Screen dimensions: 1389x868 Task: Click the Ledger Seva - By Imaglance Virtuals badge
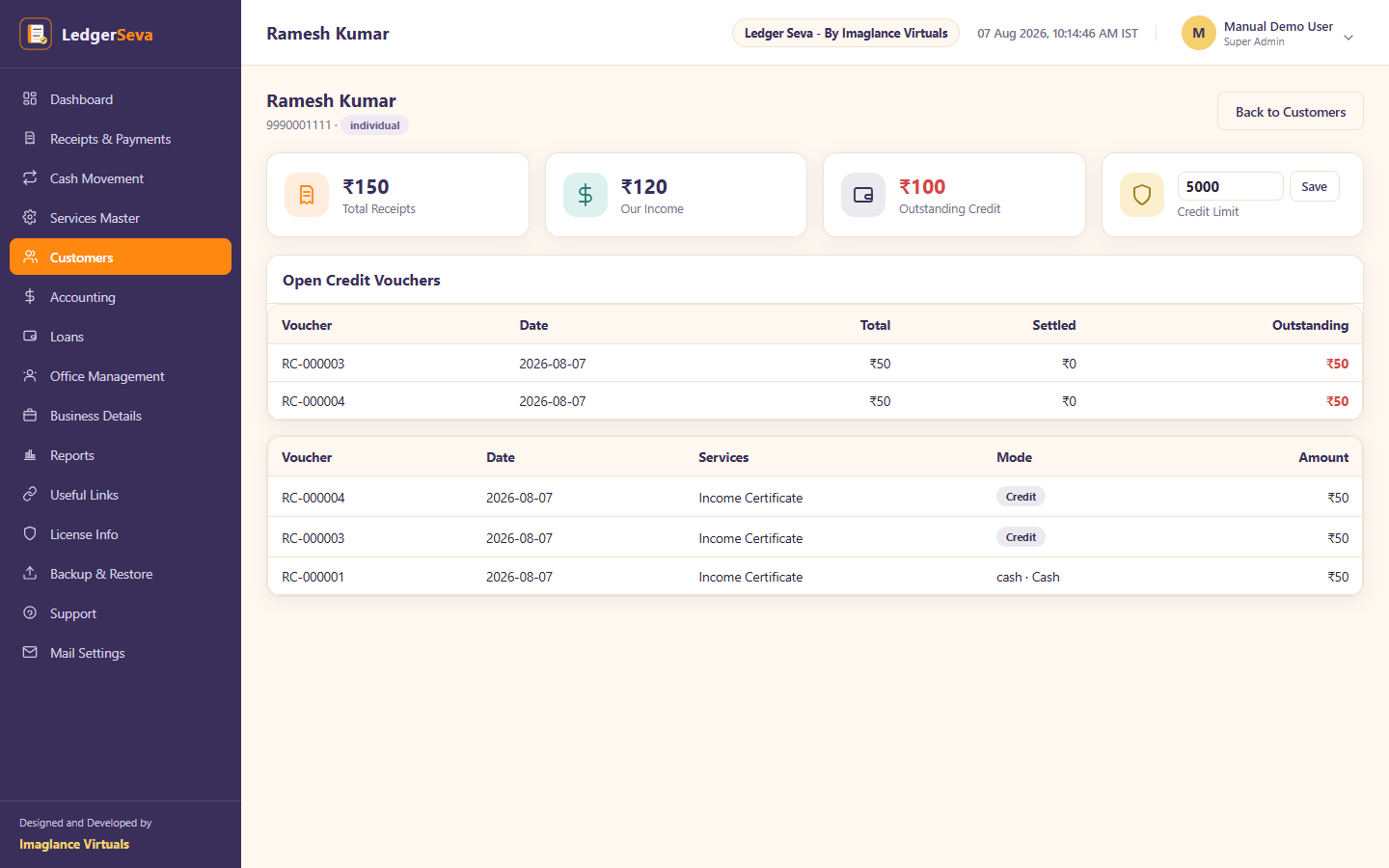[x=846, y=33]
